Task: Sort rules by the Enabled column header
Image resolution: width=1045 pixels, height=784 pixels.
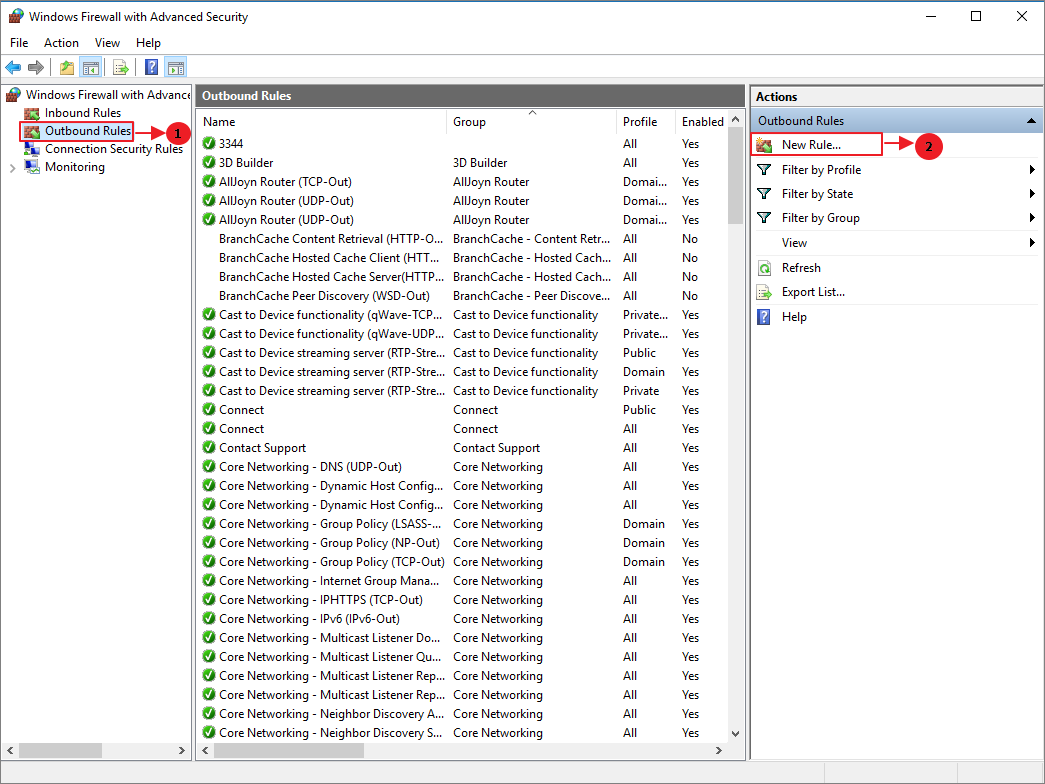Action: [x=702, y=122]
